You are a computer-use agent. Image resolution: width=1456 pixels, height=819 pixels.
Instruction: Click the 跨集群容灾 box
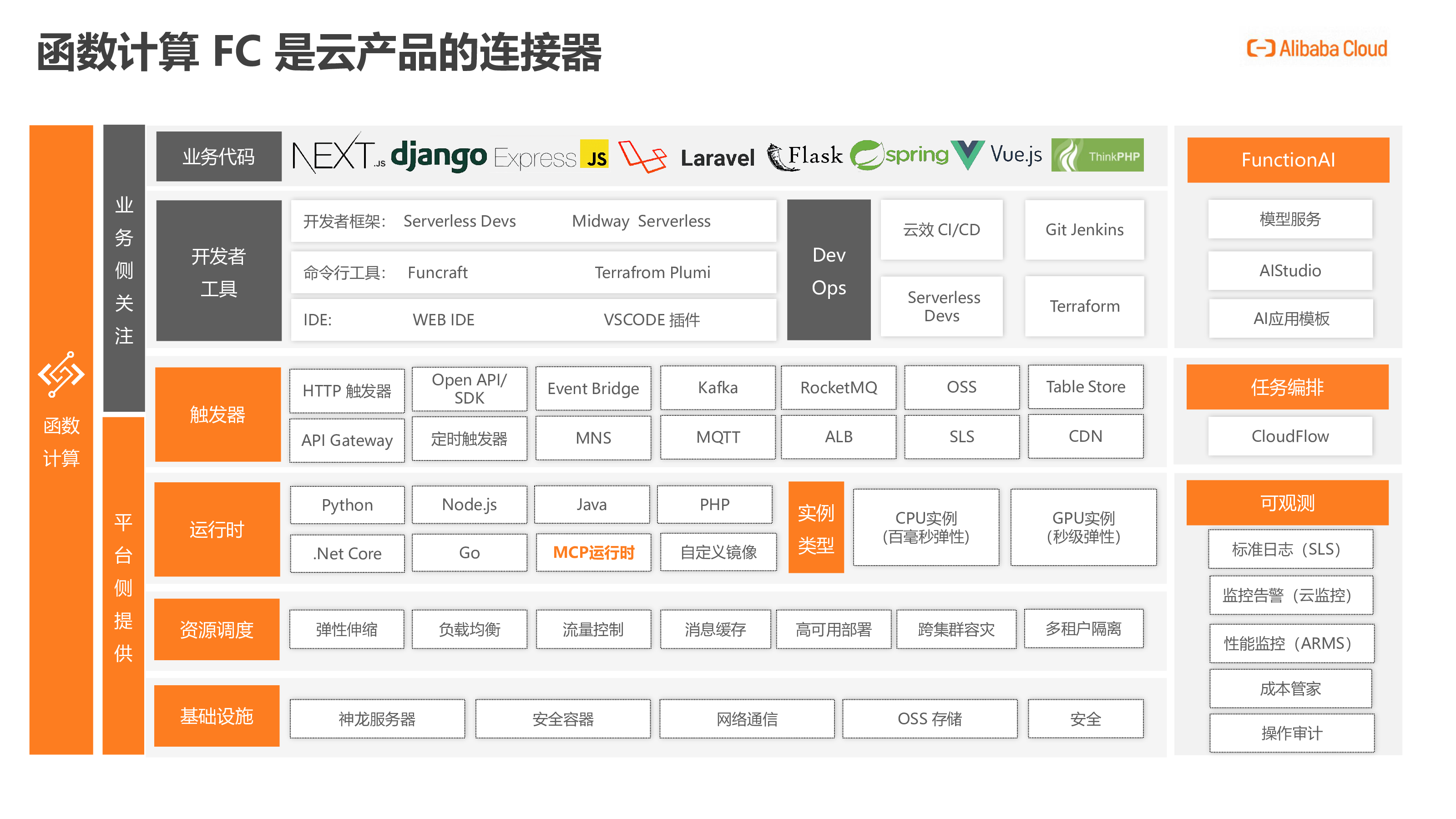coord(956,629)
